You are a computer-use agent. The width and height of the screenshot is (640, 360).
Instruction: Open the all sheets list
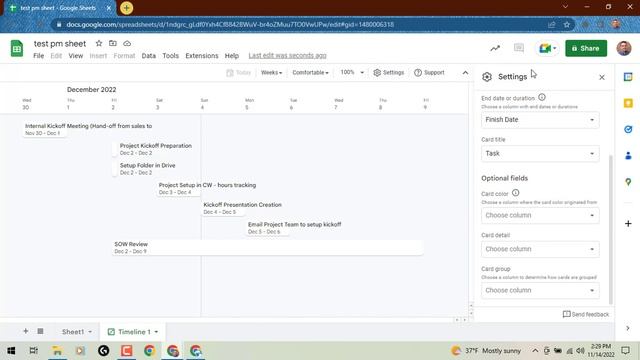coord(40,331)
